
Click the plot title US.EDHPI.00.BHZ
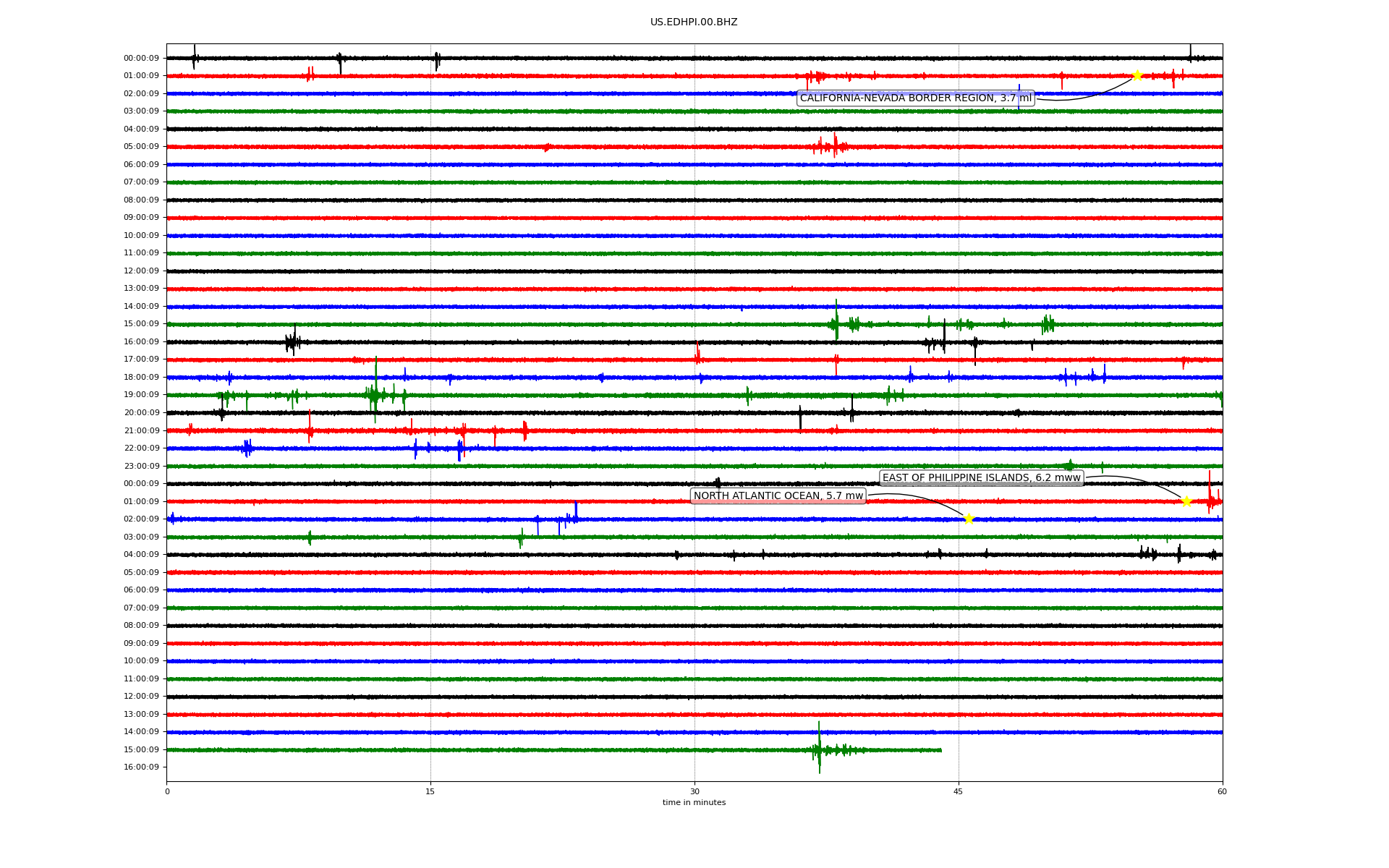[694, 22]
